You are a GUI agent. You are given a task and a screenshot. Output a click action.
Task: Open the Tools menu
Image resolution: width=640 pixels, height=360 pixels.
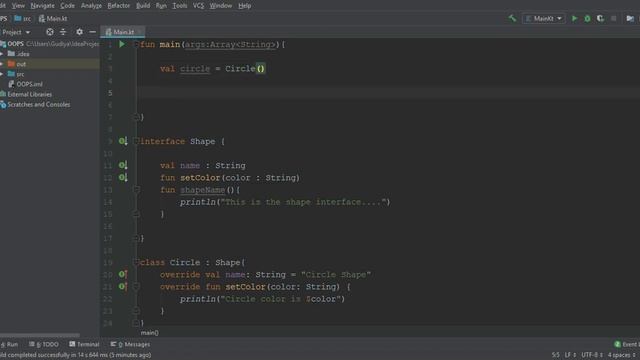point(180,6)
